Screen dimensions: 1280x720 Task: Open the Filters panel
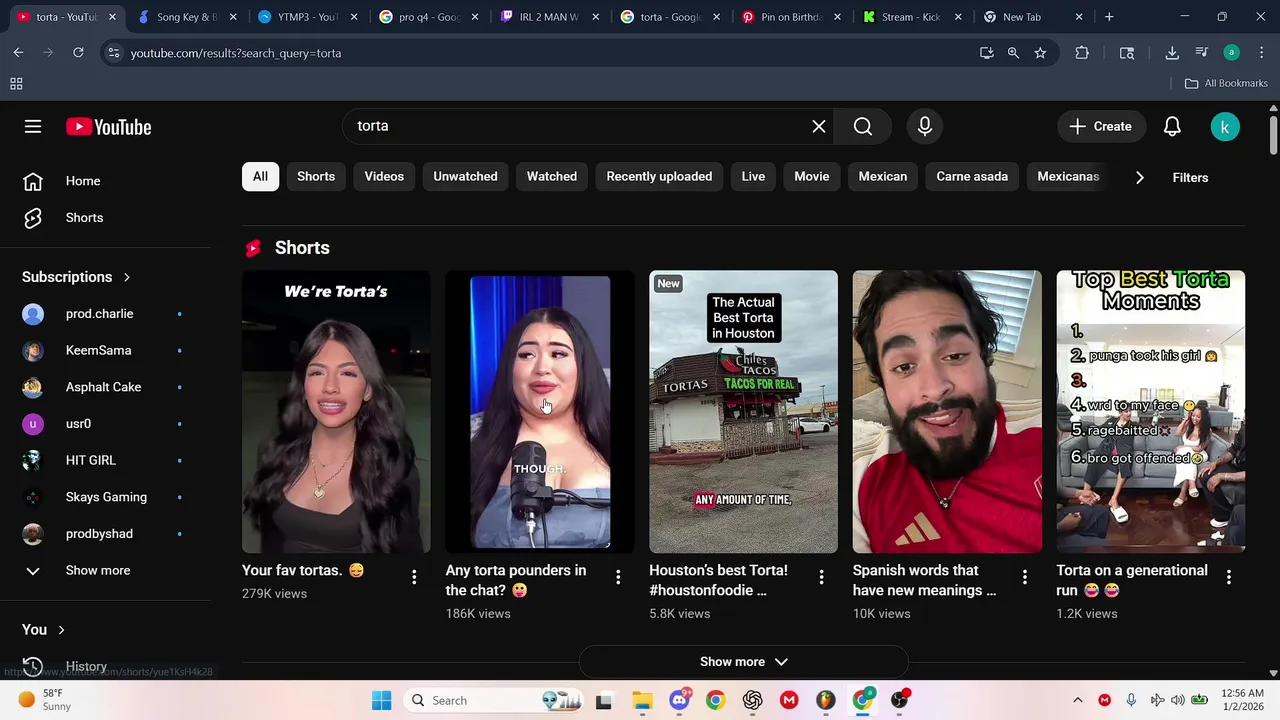1190,177
